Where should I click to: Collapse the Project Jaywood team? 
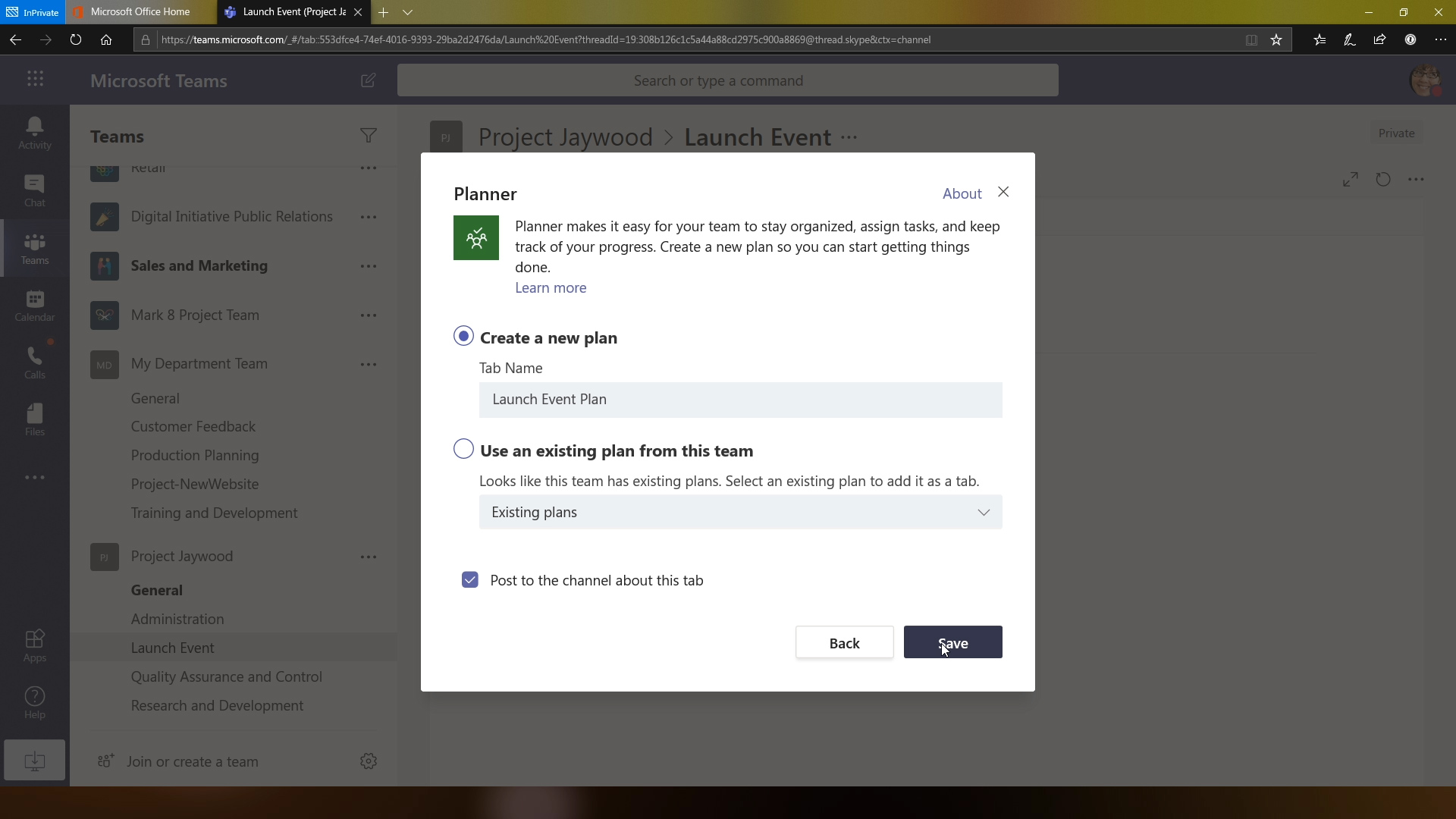(x=181, y=557)
